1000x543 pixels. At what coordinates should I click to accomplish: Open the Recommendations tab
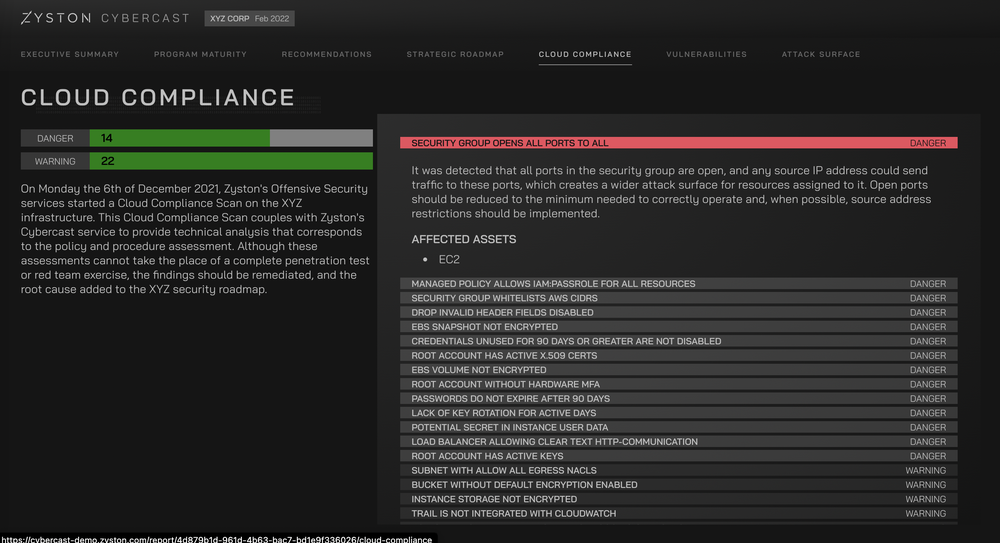coord(327,54)
